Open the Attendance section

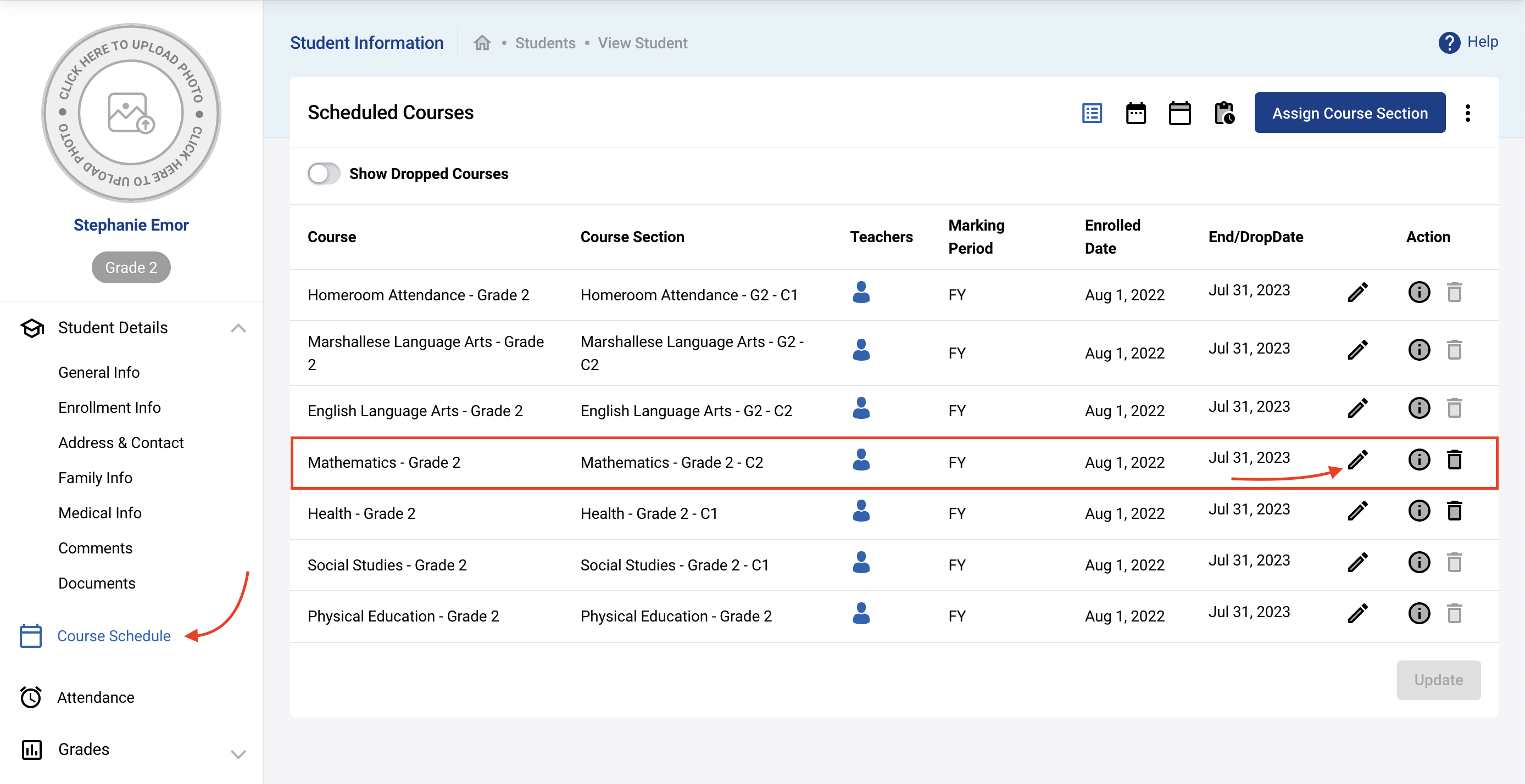coord(96,698)
